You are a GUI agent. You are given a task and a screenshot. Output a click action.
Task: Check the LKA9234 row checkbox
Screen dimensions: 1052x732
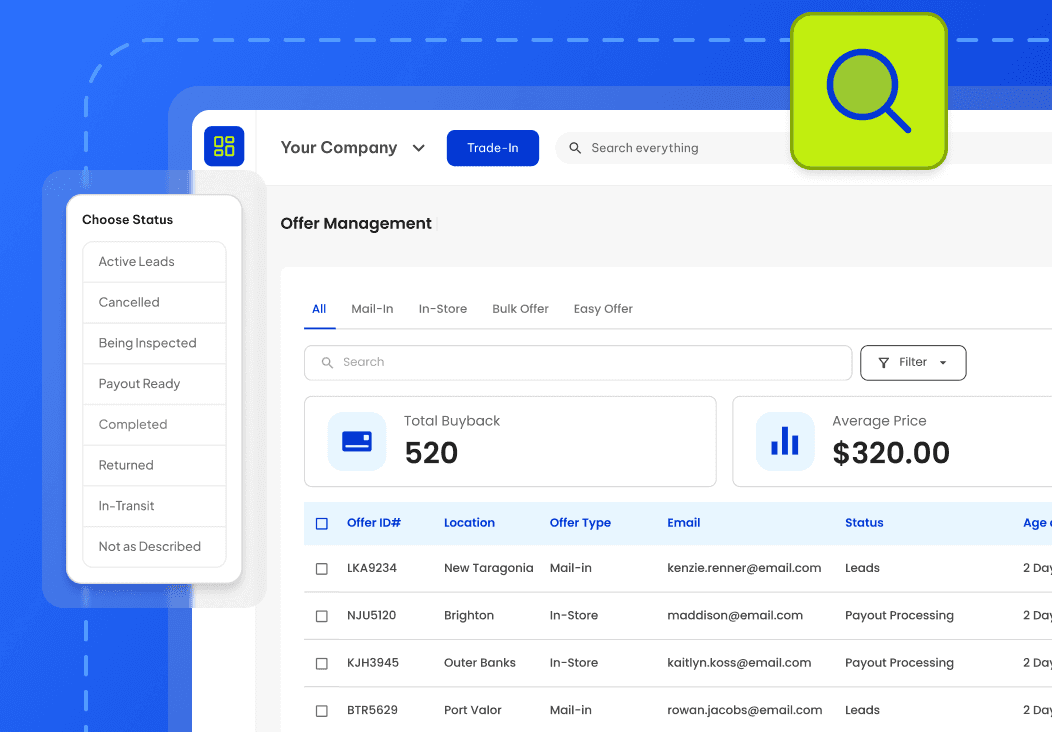pyautogui.click(x=322, y=569)
